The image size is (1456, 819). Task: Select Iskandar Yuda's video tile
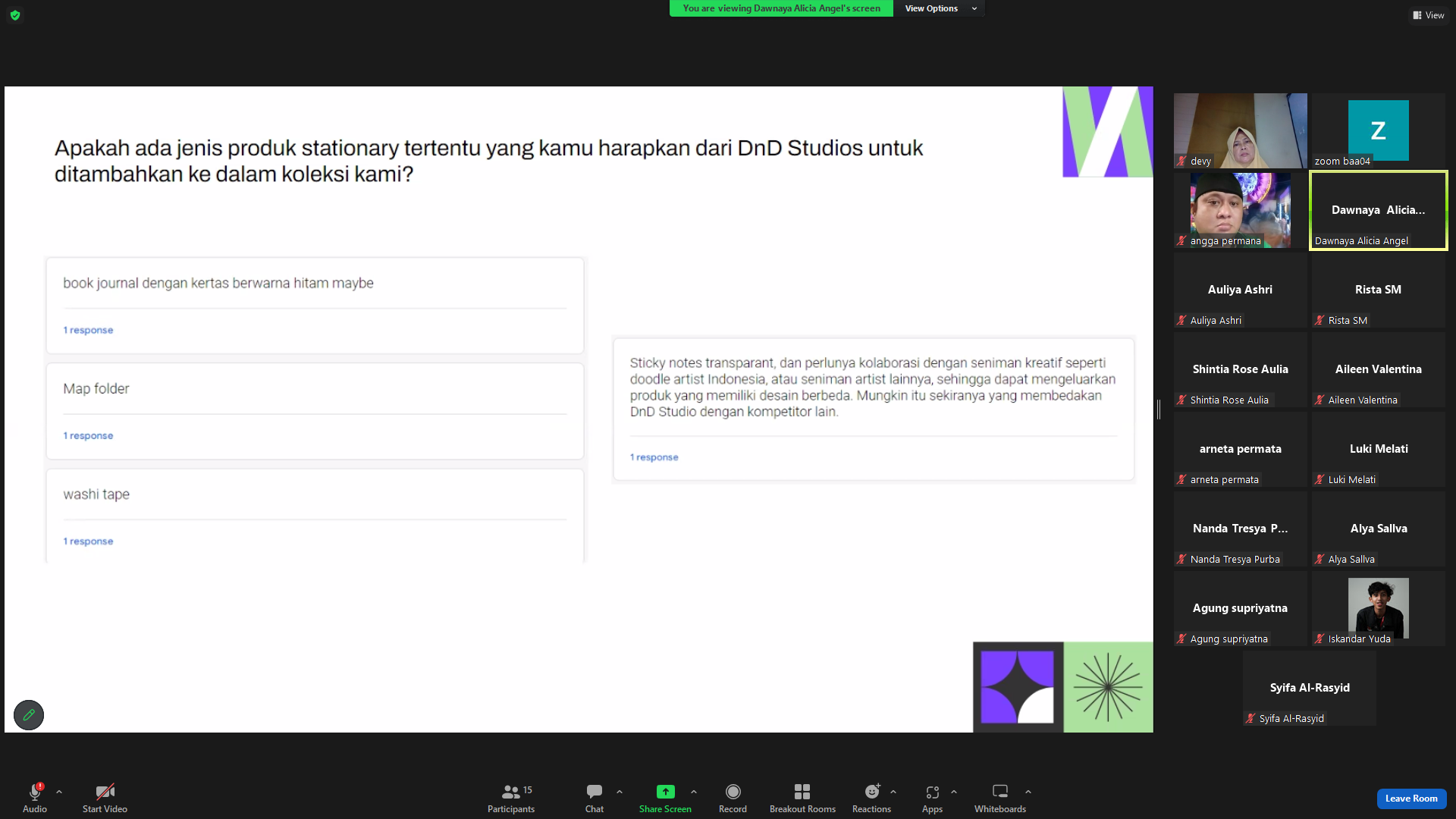pyautogui.click(x=1379, y=608)
